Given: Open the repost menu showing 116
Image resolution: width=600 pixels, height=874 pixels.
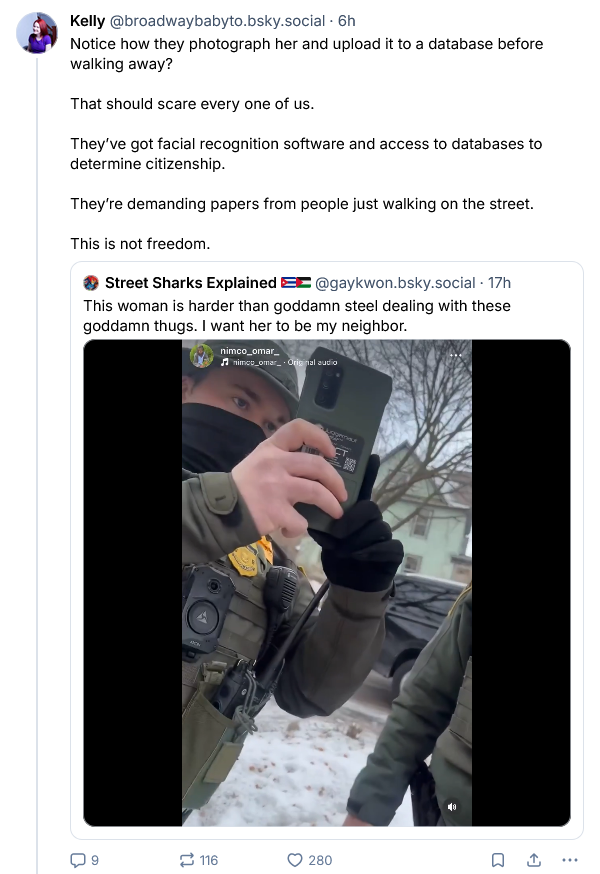Looking at the screenshot, I should (186, 860).
